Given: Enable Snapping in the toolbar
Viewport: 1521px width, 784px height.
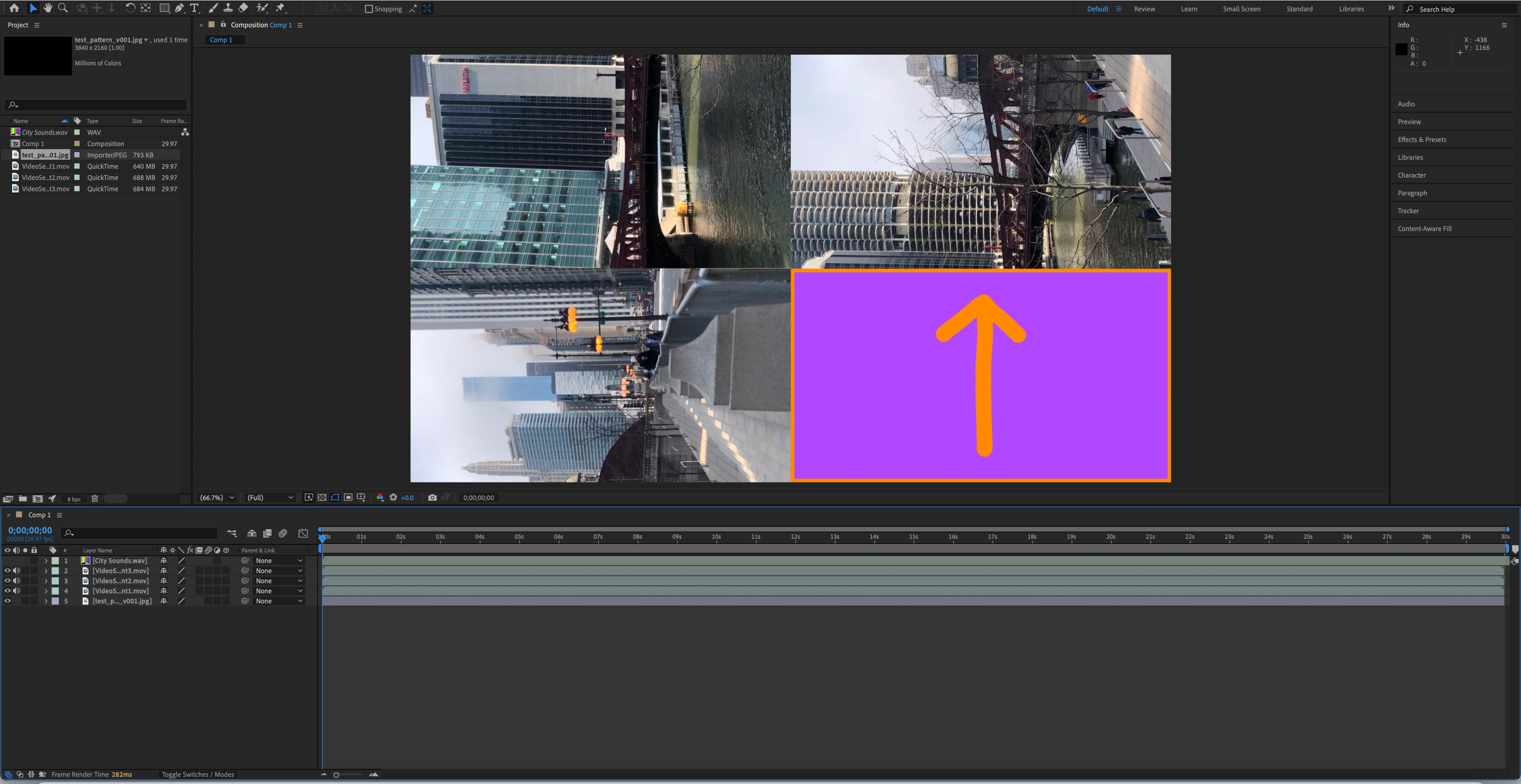Looking at the screenshot, I should [369, 9].
